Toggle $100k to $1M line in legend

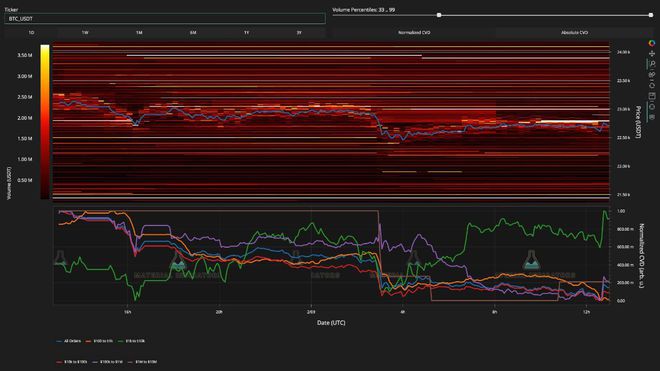107,362
